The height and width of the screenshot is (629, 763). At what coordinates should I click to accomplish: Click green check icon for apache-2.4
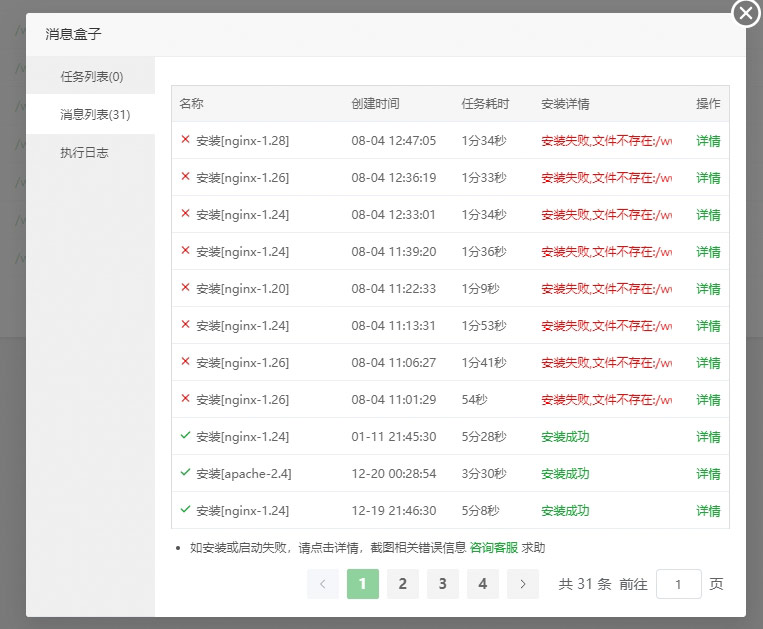tap(185, 472)
